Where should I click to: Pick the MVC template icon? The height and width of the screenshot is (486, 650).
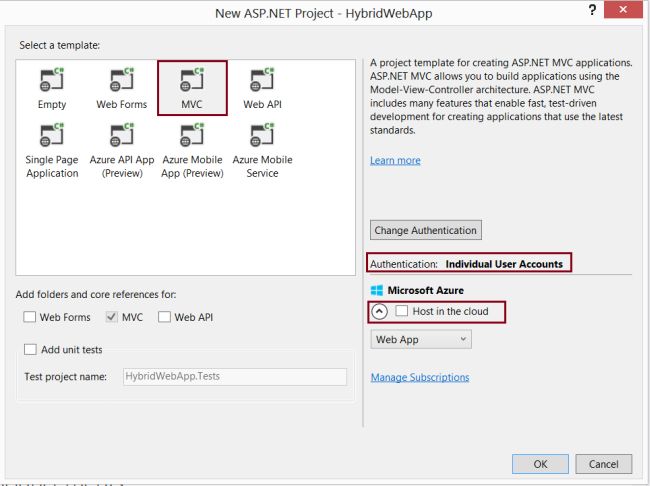192,79
